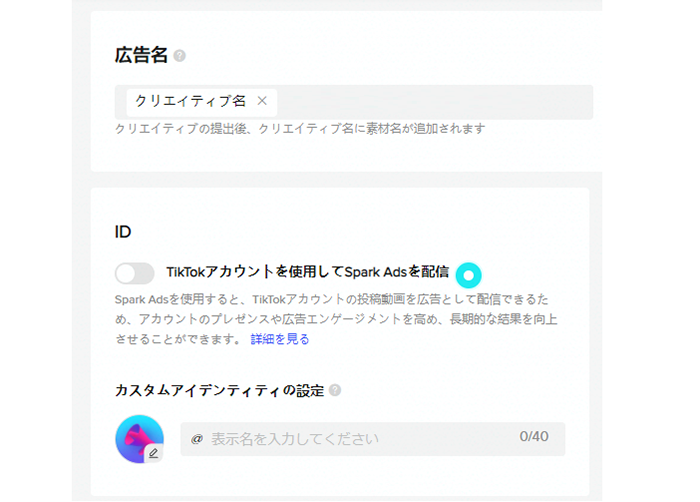This screenshot has height=502, width=700.
Task: Remove the クリエイティブ名 tag with its X
Action: click(x=262, y=101)
